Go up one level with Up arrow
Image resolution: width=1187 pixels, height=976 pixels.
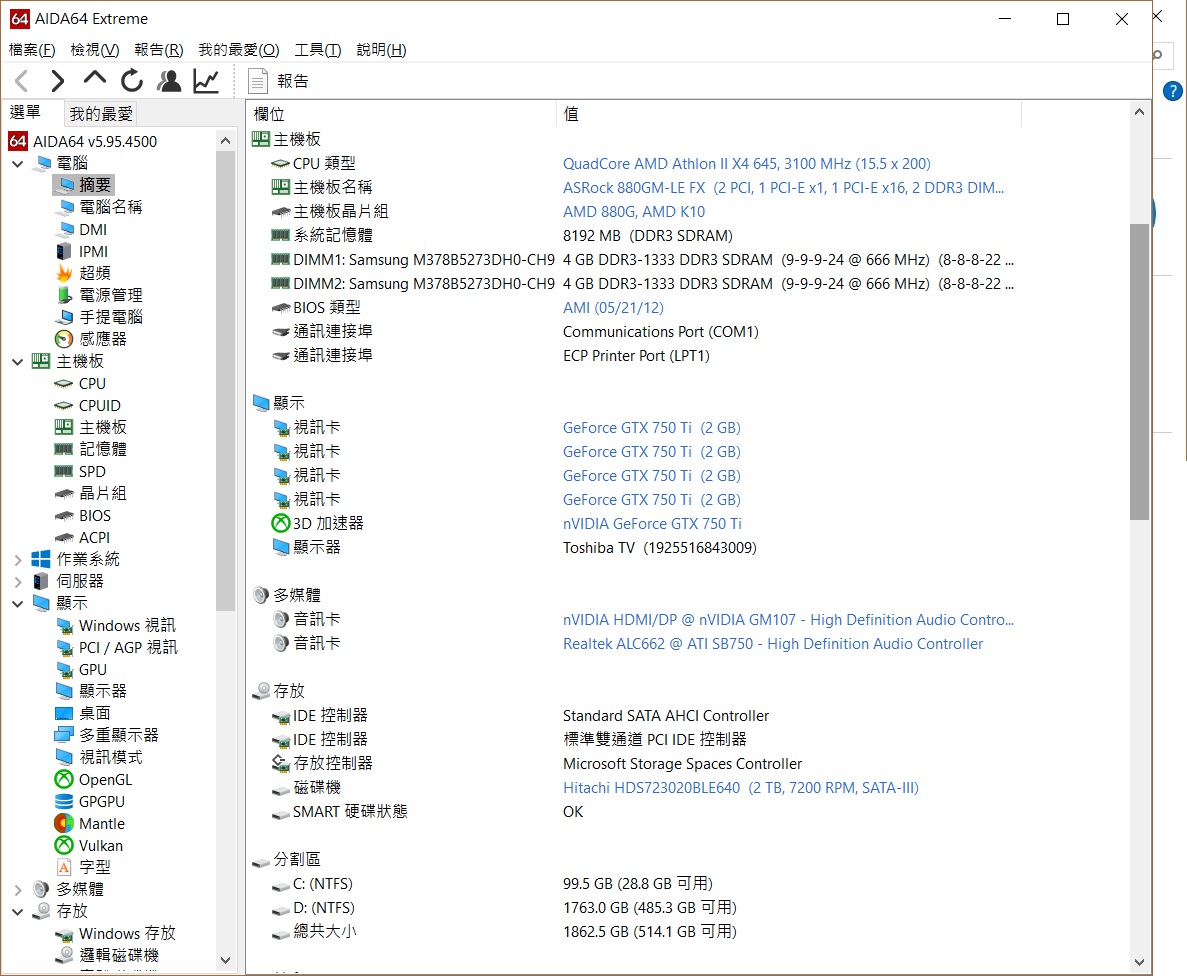click(95, 79)
